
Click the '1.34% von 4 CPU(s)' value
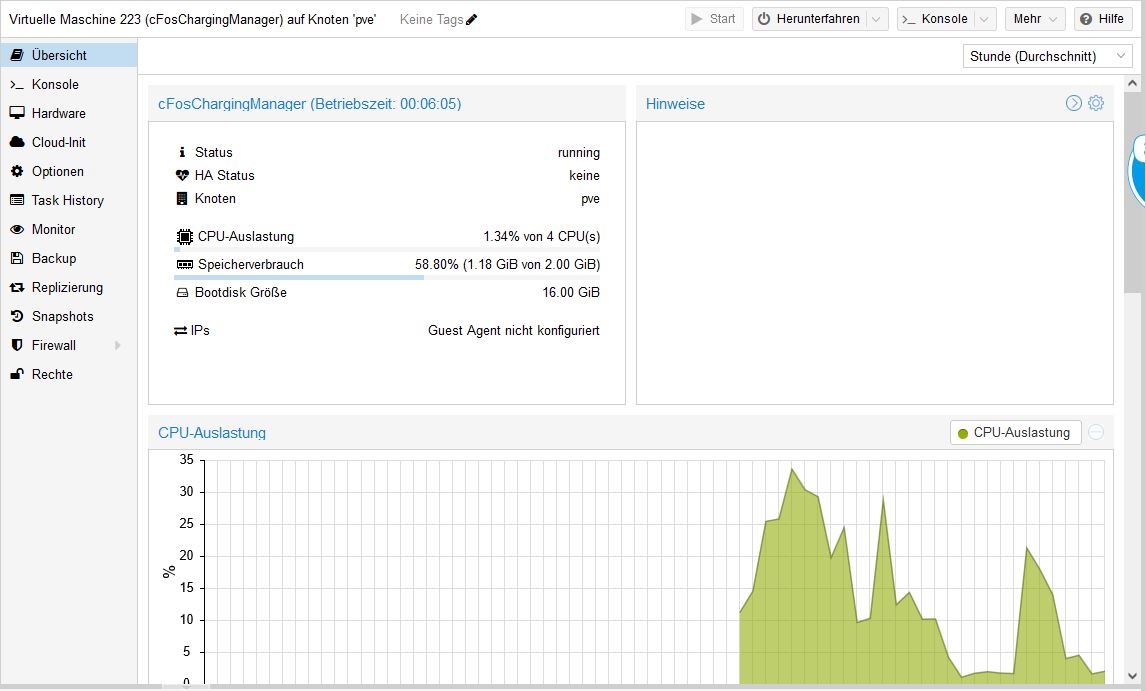click(542, 237)
